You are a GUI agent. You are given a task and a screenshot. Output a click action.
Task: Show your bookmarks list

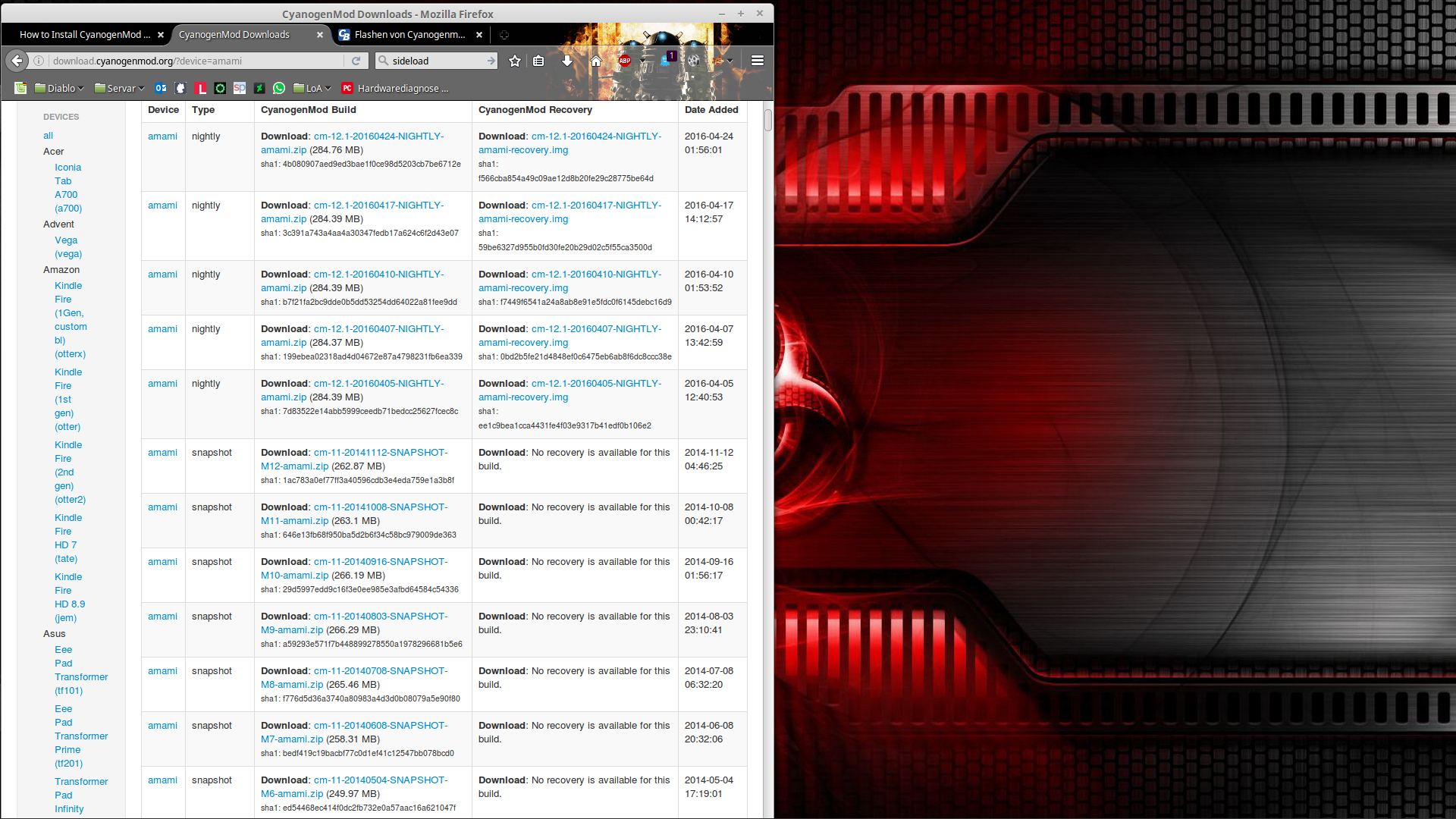tap(538, 61)
